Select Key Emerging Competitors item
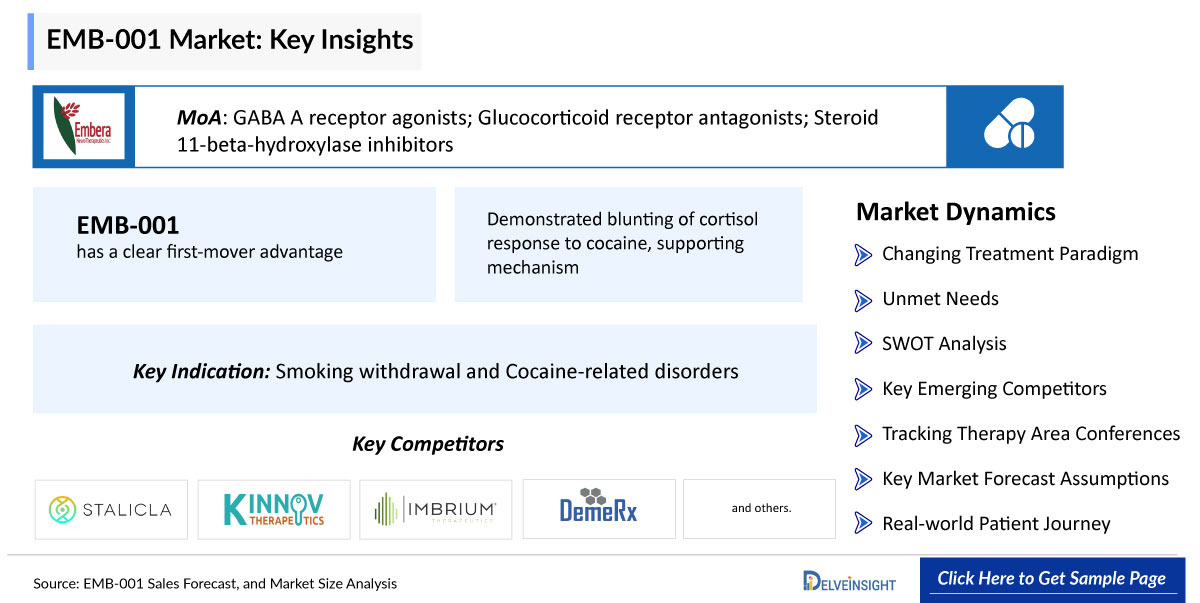1200x603 pixels. pos(994,389)
